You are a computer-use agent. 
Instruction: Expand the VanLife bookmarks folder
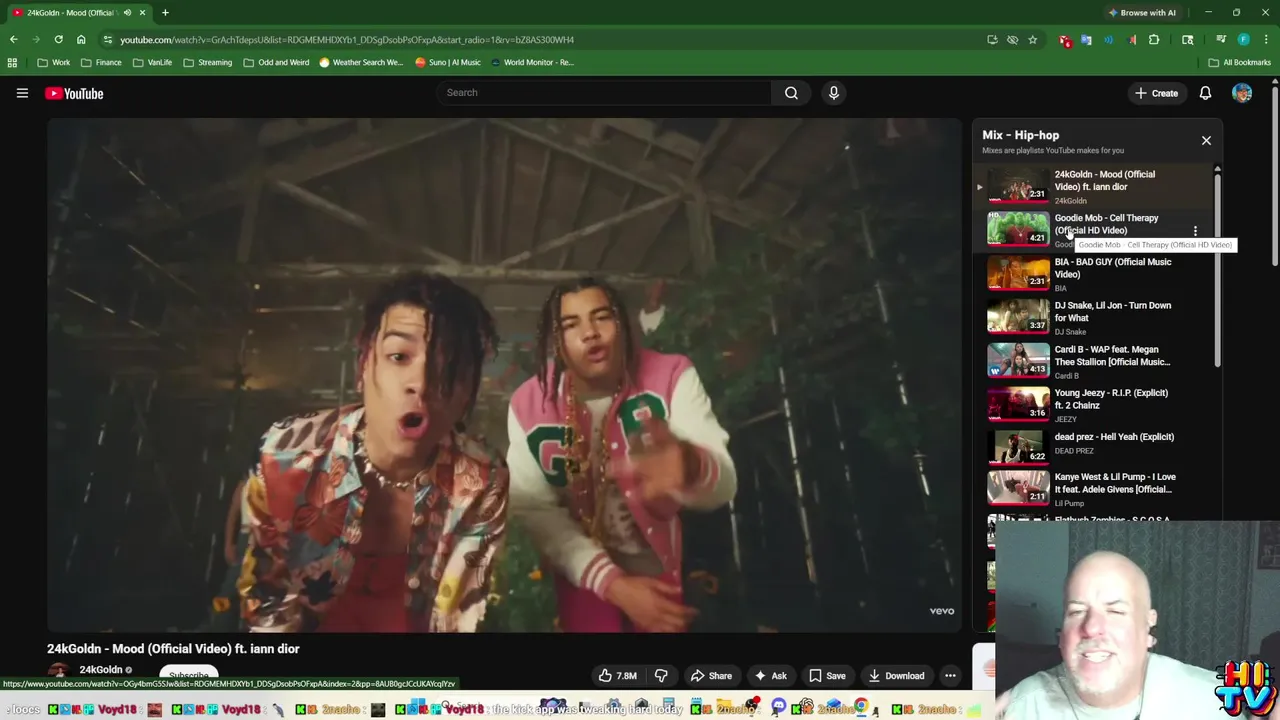[x=152, y=62]
